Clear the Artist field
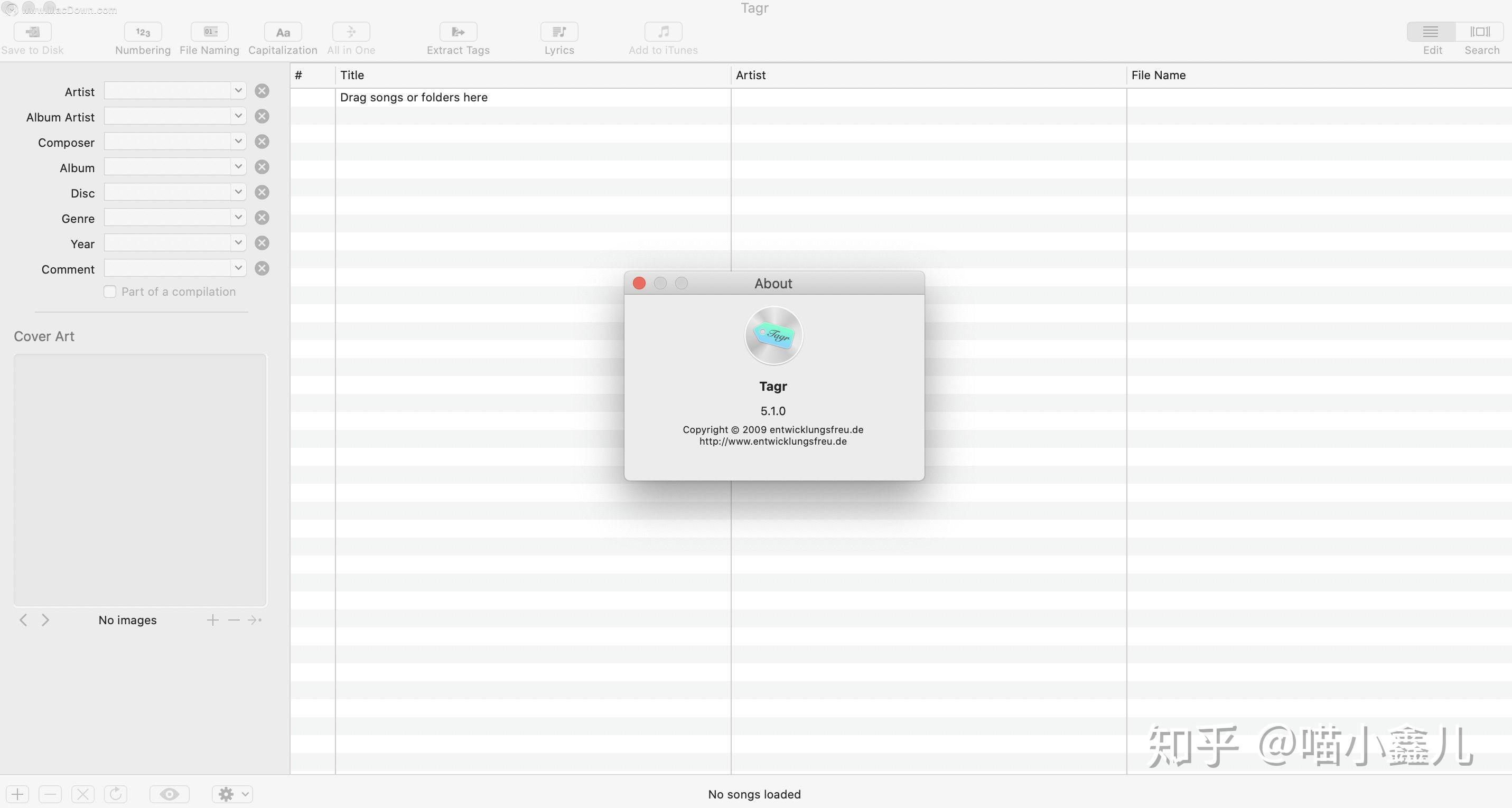Screen dimensions: 1512x808 (x=262, y=91)
